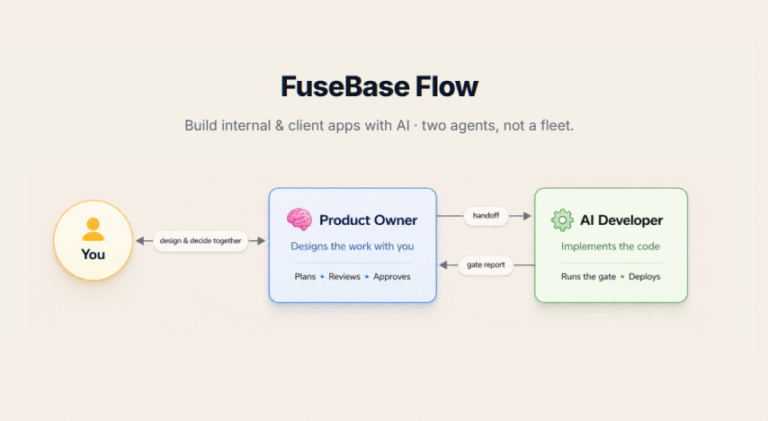Viewport: 768px width, 421px height.
Task: Click 'Designs the work with you' text
Action: click(x=352, y=246)
